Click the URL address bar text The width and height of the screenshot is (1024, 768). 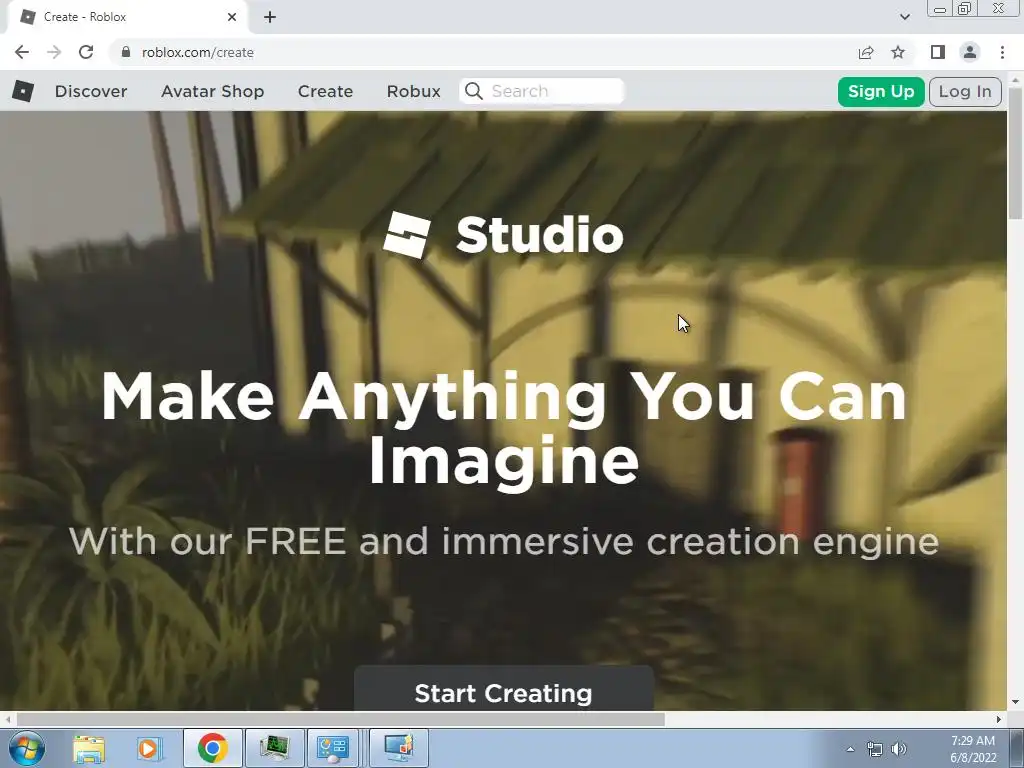tap(198, 52)
